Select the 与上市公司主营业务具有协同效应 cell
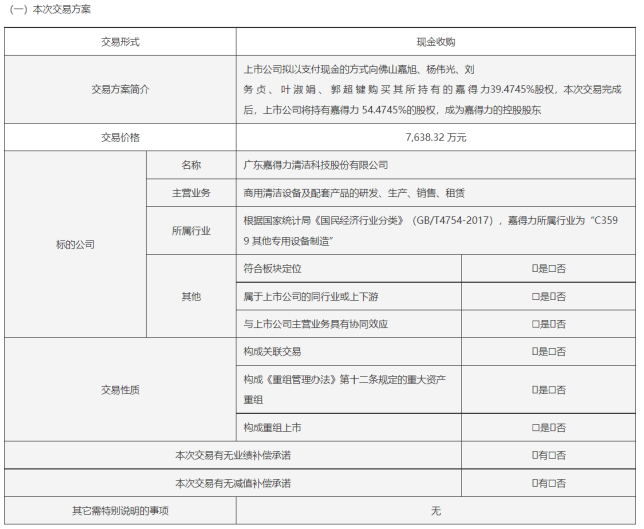 (x=349, y=324)
